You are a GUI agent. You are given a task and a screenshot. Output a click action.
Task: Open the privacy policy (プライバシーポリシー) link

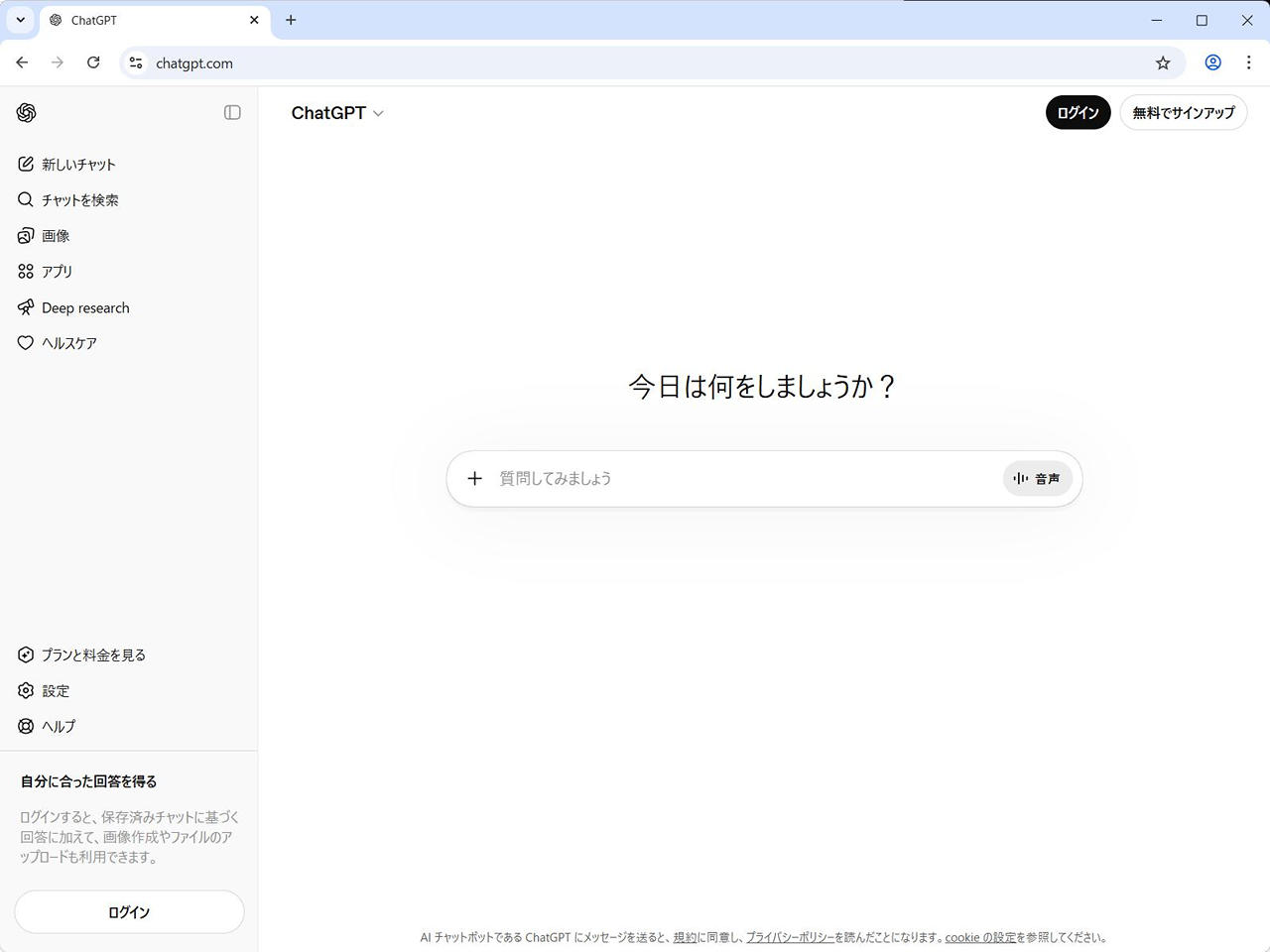pos(790,937)
